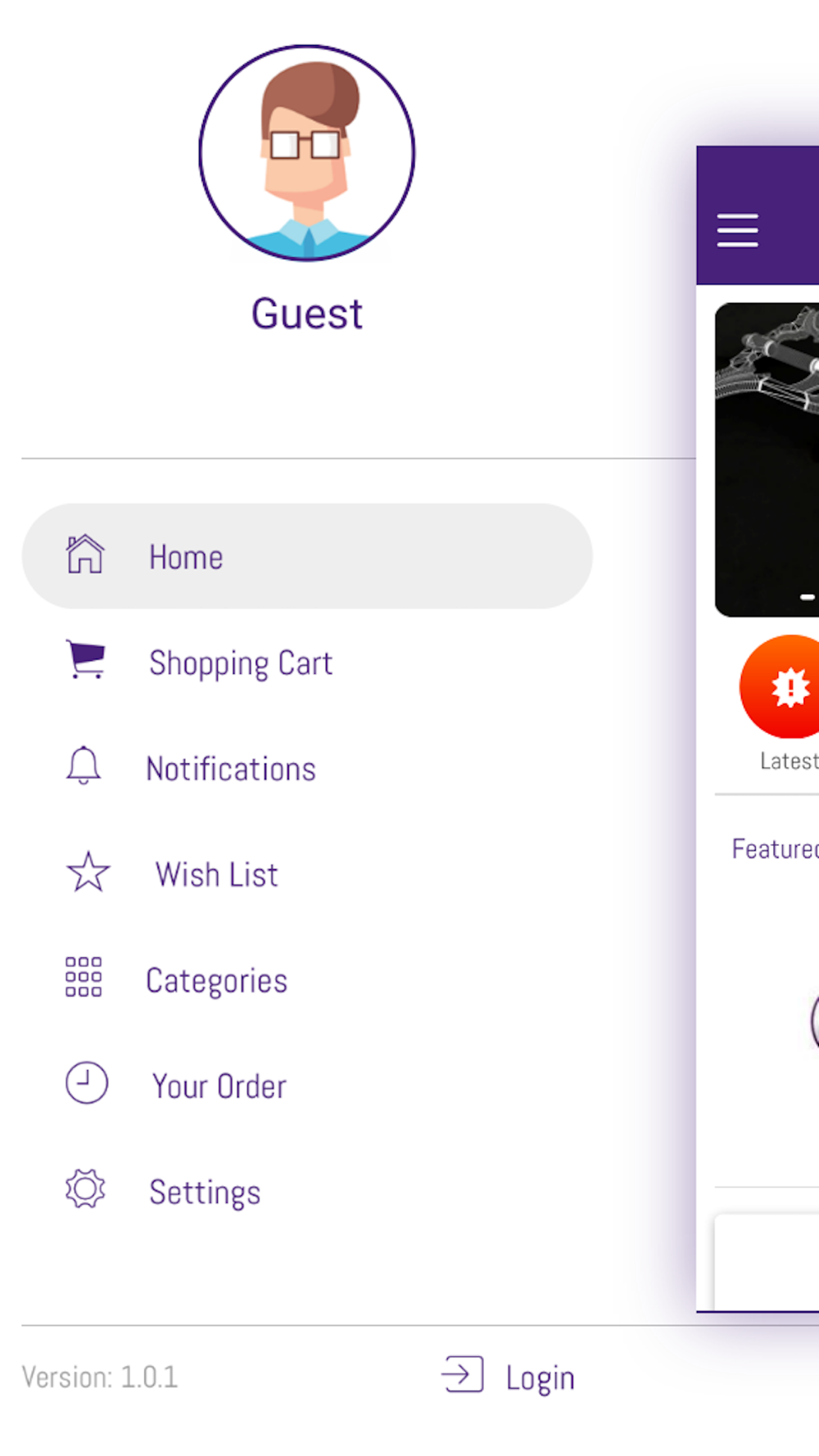Tap the clock order history icon

click(87, 1083)
